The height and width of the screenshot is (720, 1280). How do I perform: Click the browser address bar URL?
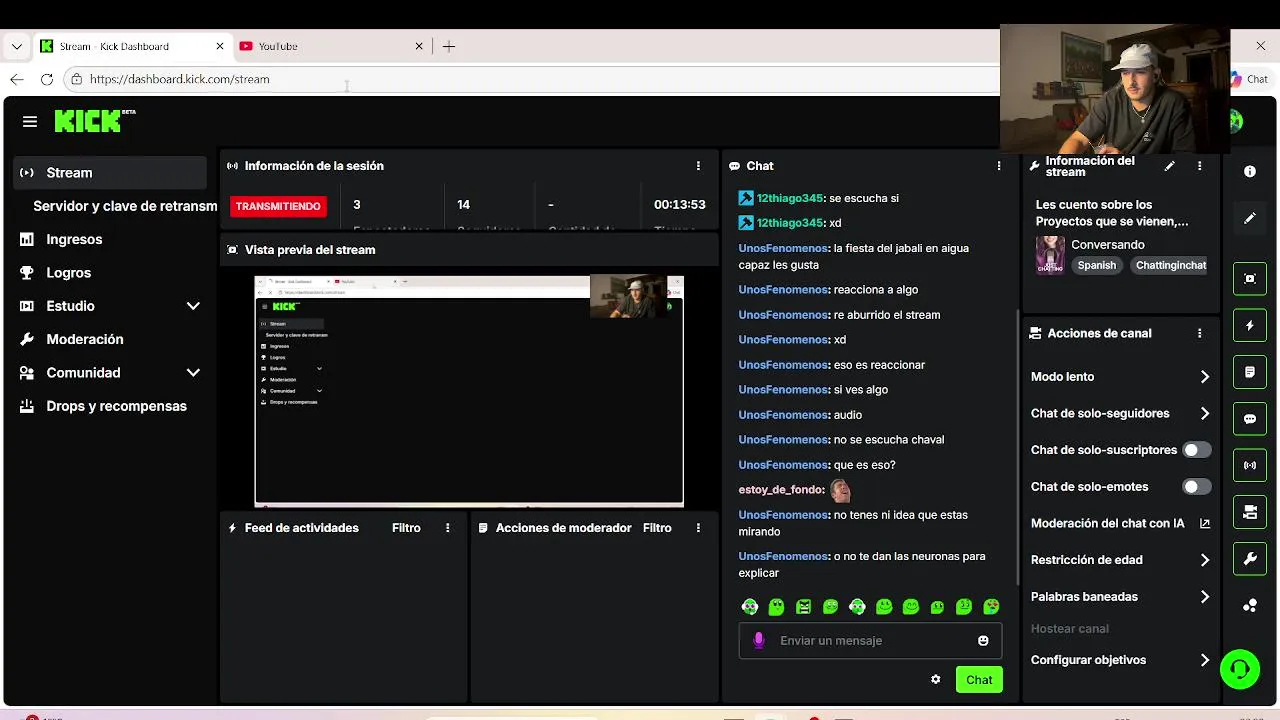[179, 79]
